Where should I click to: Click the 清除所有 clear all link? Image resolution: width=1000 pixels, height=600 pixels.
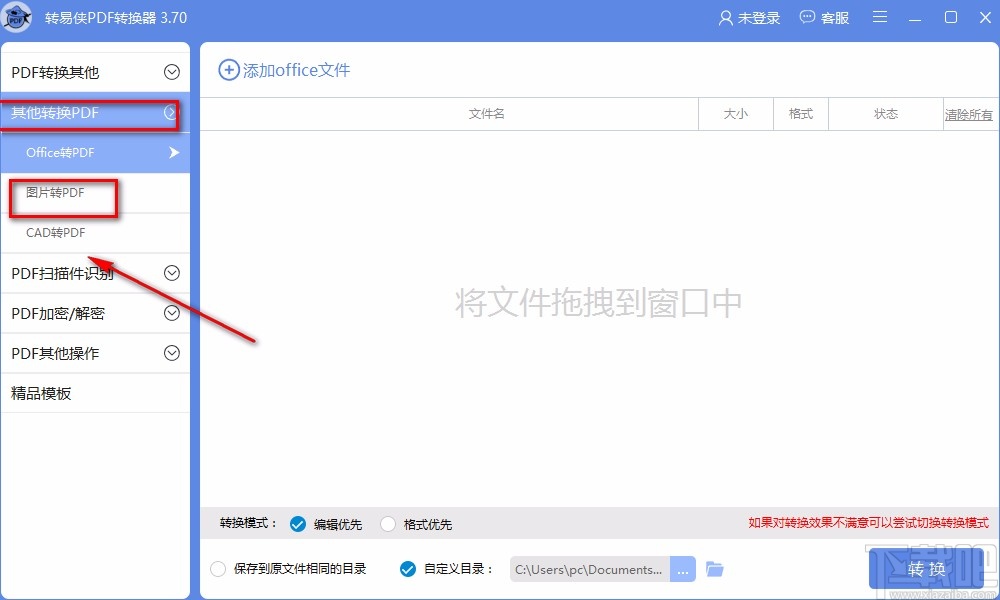(967, 113)
